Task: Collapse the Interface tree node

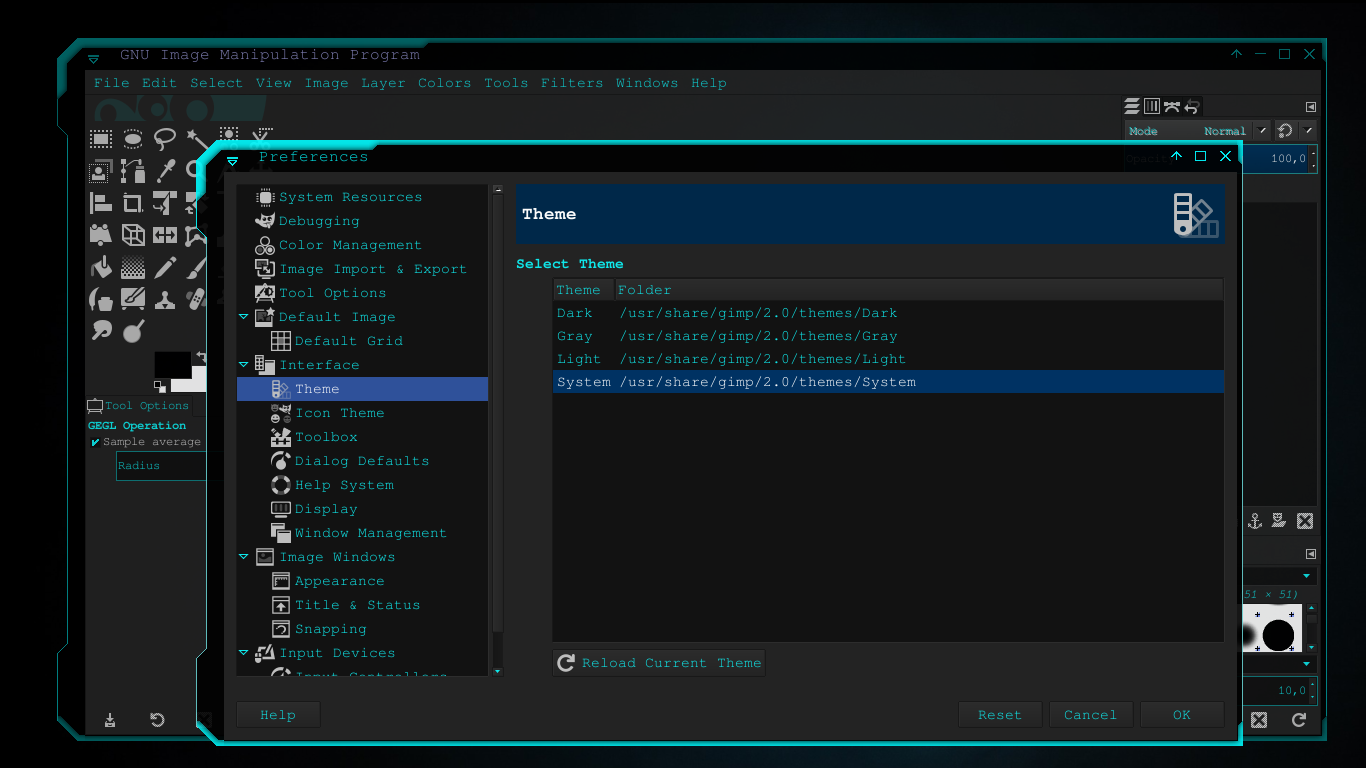Action: pyautogui.click(x=243, y=365)
